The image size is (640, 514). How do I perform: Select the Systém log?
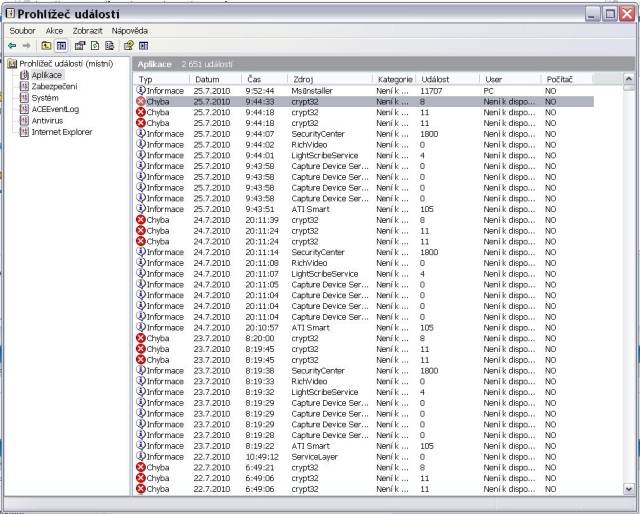pos(45,98)
